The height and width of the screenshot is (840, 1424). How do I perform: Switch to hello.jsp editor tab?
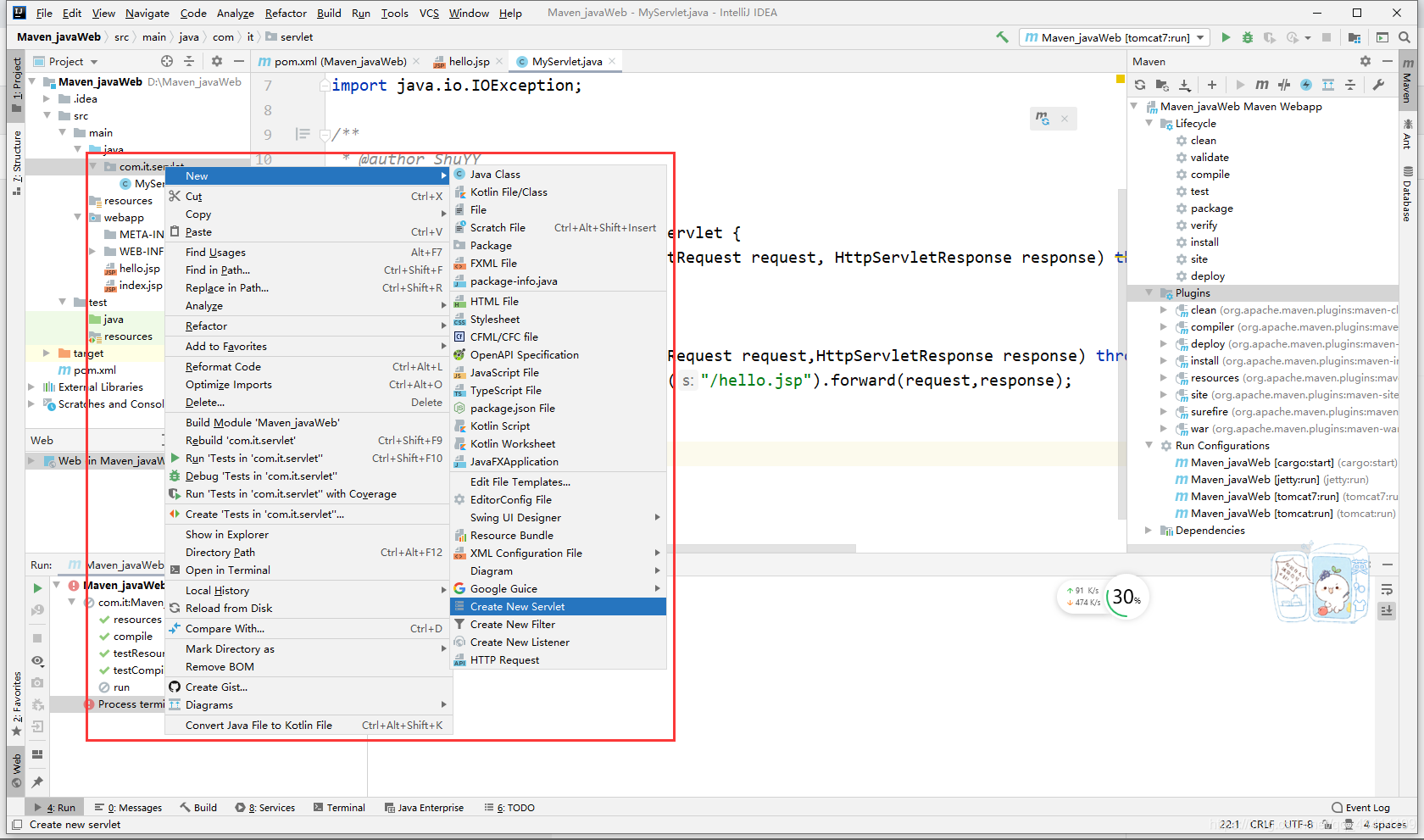(x=470, y=61)
